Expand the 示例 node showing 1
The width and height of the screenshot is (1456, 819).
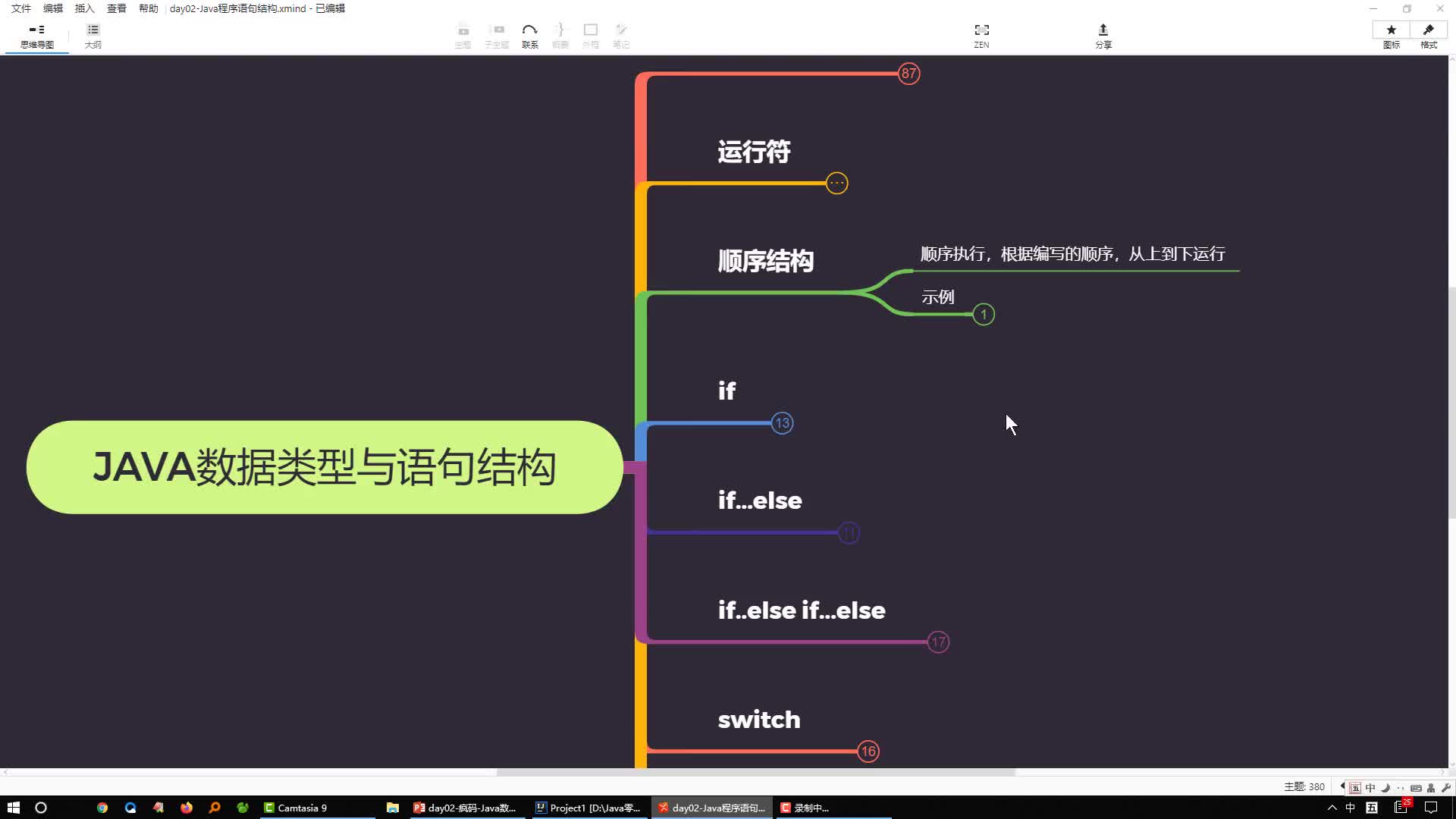(984, 314)
